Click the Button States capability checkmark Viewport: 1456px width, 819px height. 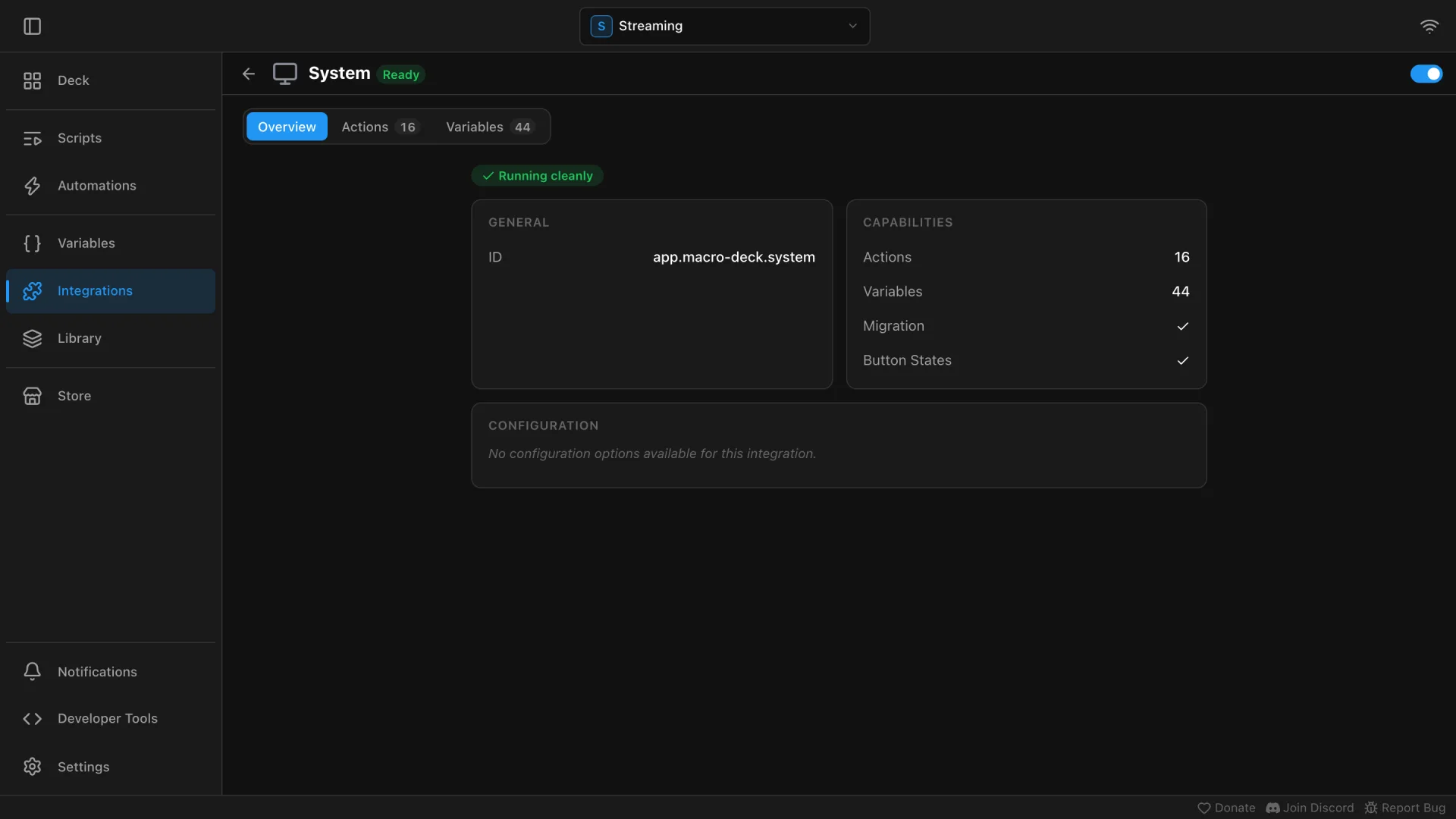[1182, 360]
